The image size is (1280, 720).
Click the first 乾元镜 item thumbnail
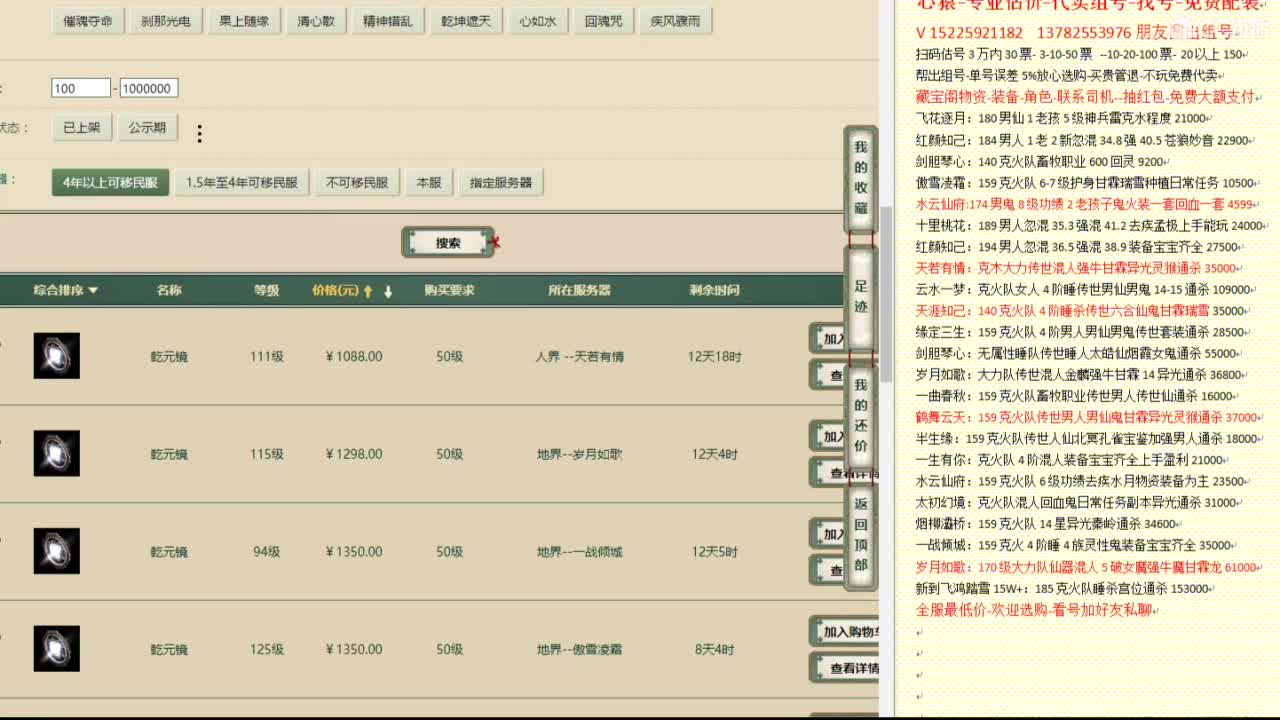pyautogui.click(x=56, y=356)
